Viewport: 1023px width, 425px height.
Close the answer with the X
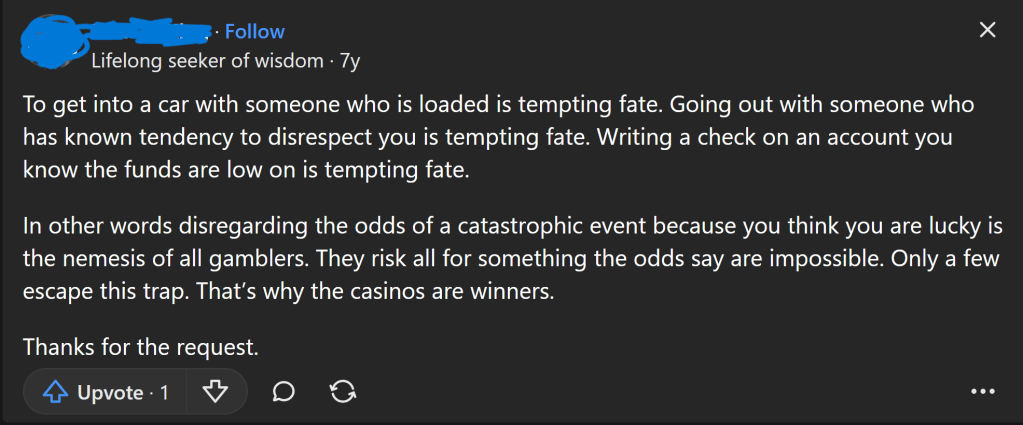pyautogui.click(x=987, y=31)
